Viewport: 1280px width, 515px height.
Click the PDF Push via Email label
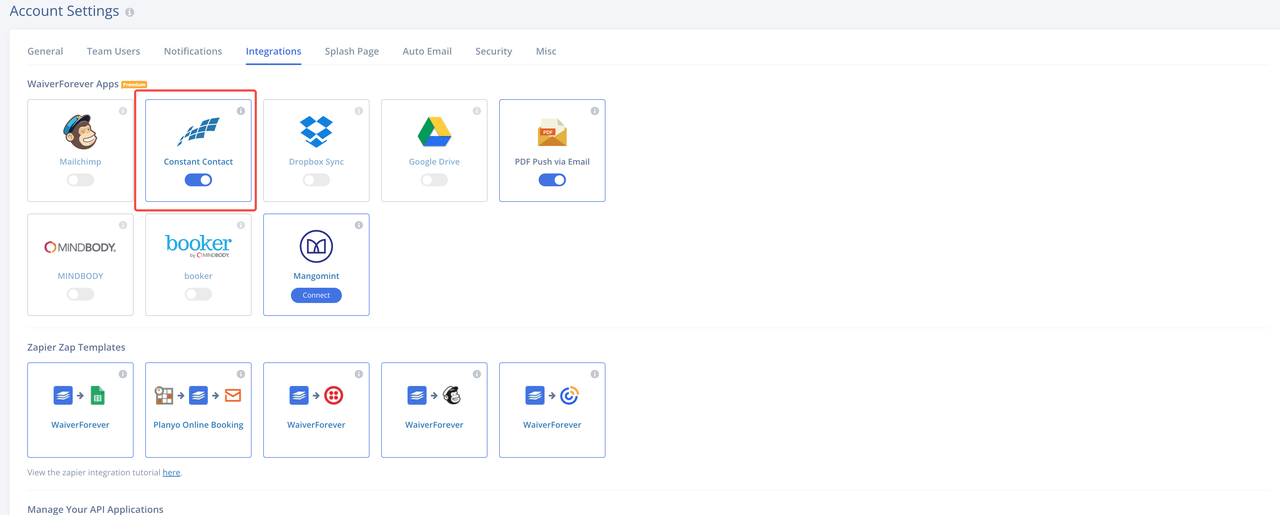(x=552, y=161)
